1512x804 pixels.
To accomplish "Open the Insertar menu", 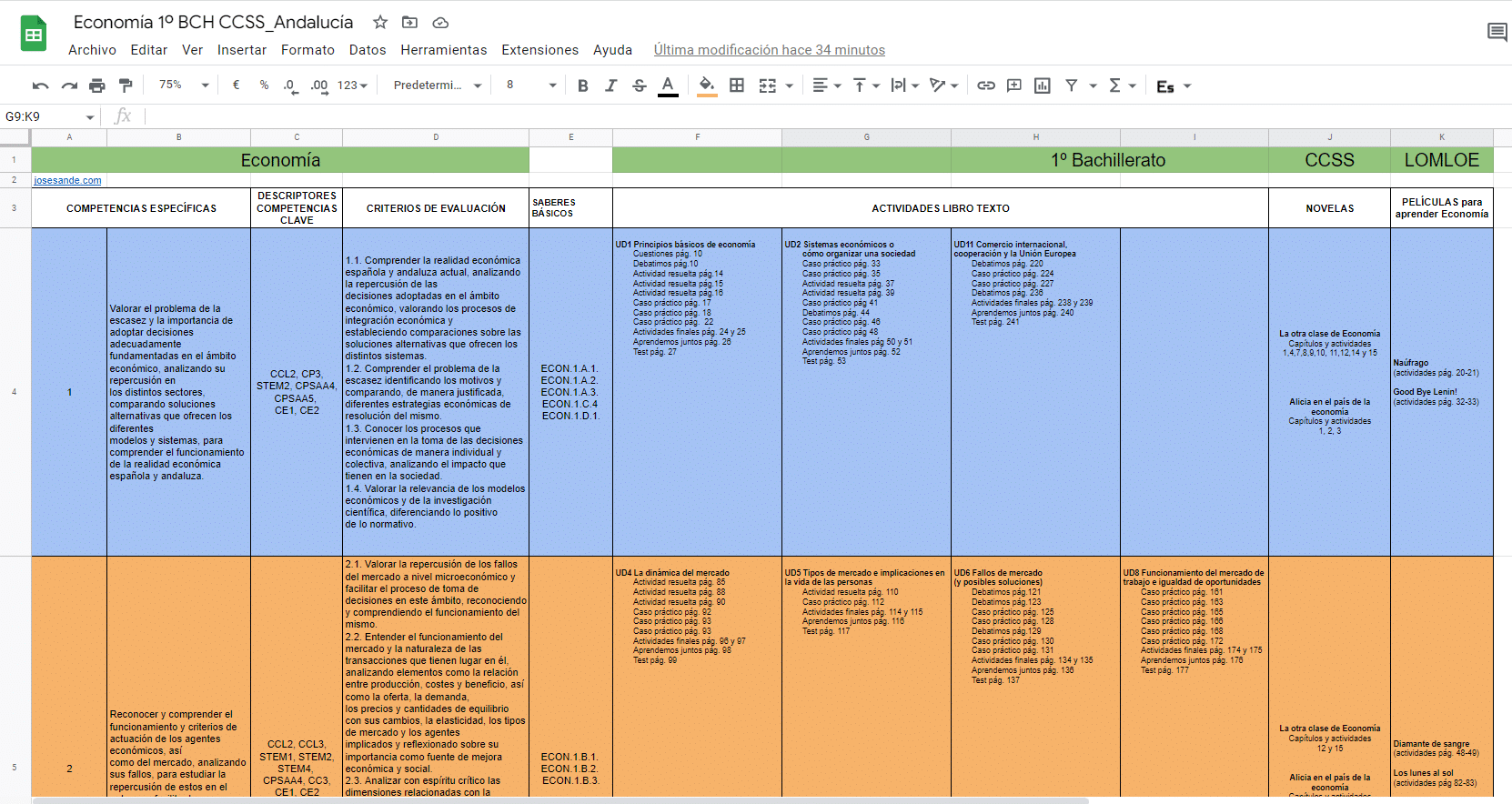I will [x=242, y=50].
